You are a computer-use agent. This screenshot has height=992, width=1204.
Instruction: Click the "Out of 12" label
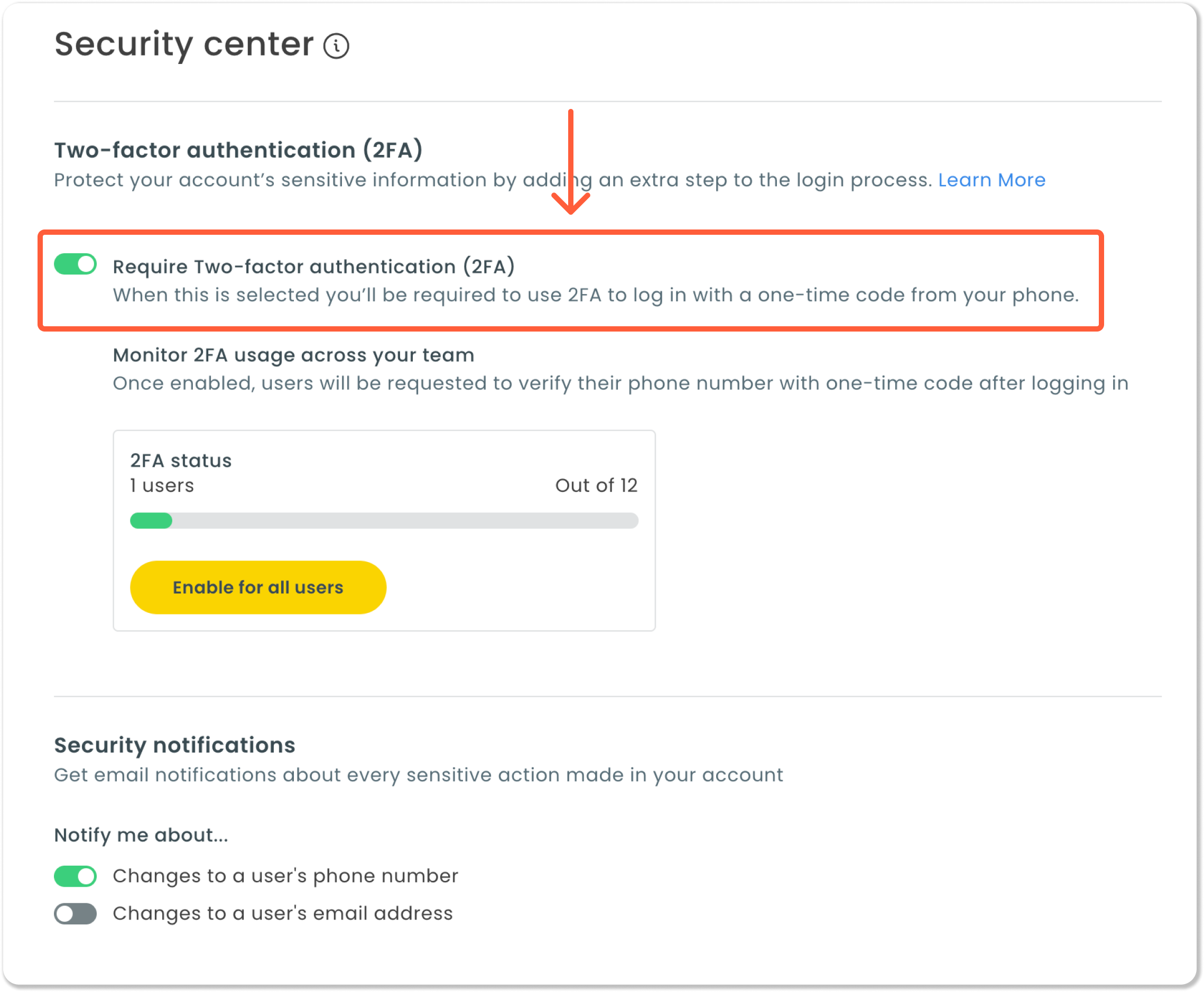[596, 485]
